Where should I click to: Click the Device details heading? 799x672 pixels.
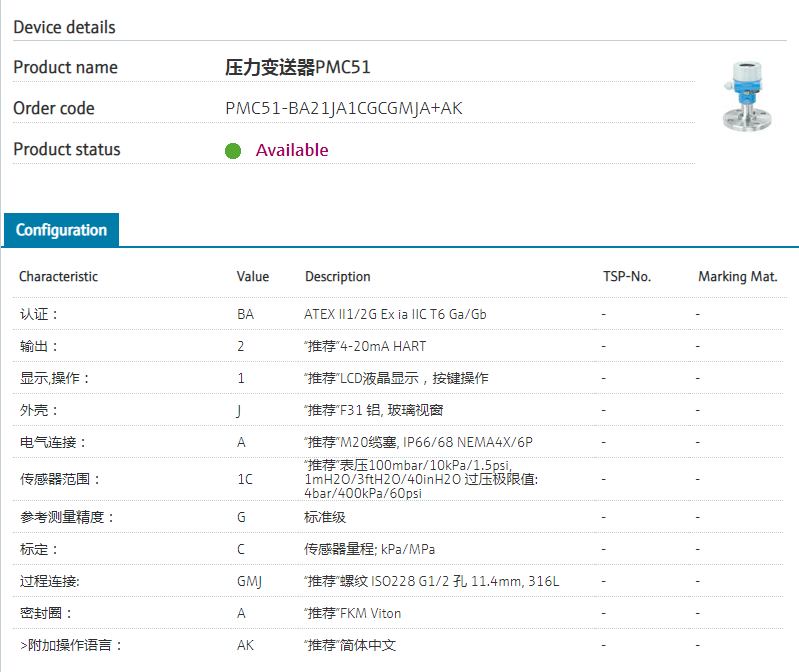point(64,27)
